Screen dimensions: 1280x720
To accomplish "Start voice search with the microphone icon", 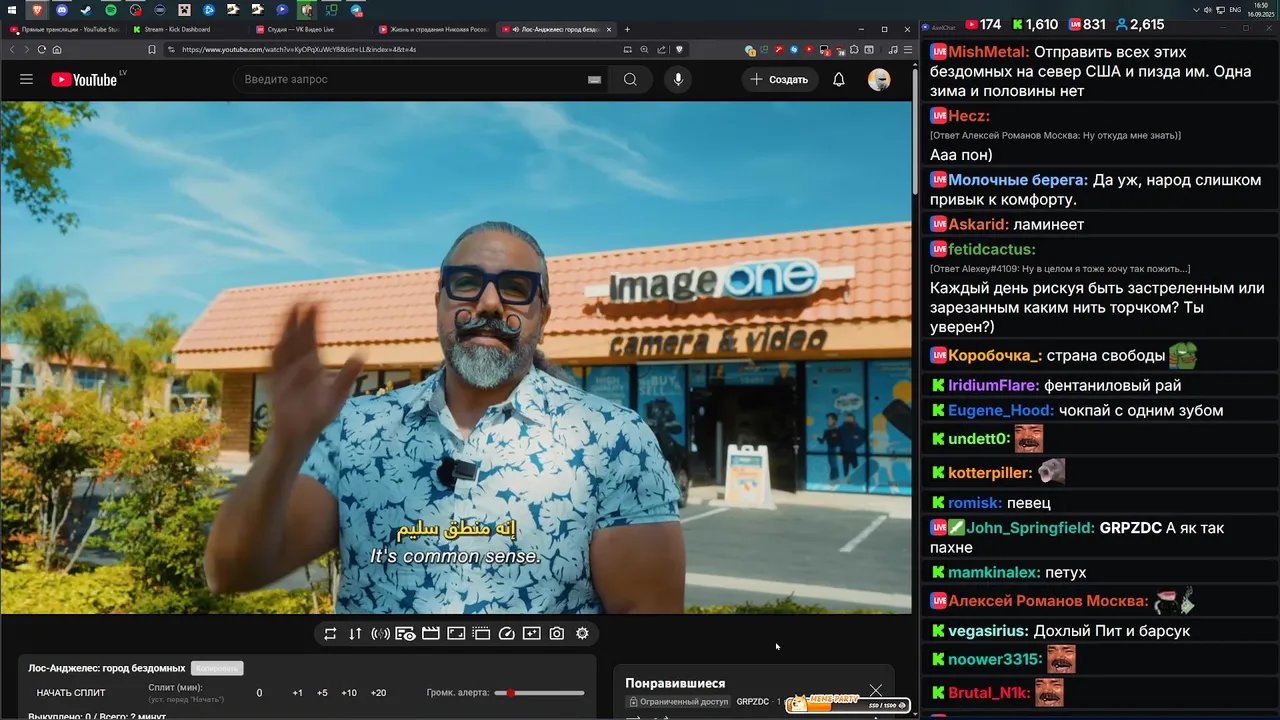I will [678, 79].
